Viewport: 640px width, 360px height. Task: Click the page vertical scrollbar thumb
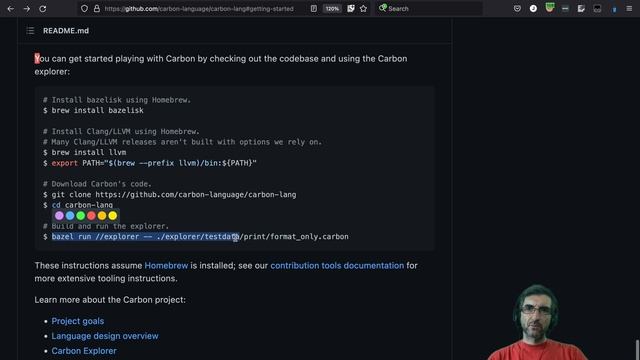point(637,349)
